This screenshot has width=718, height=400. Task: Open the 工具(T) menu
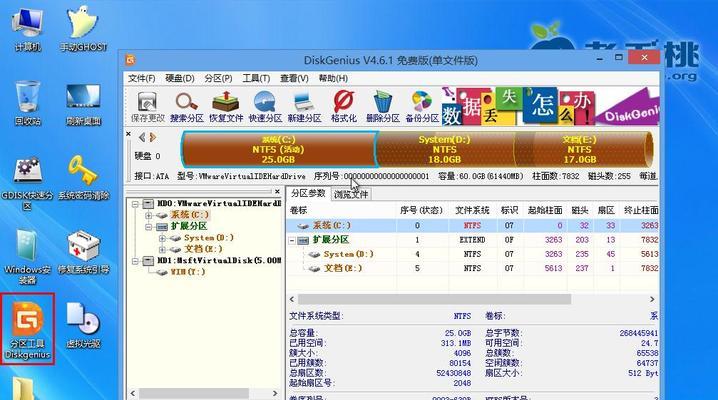click(256, 78)
